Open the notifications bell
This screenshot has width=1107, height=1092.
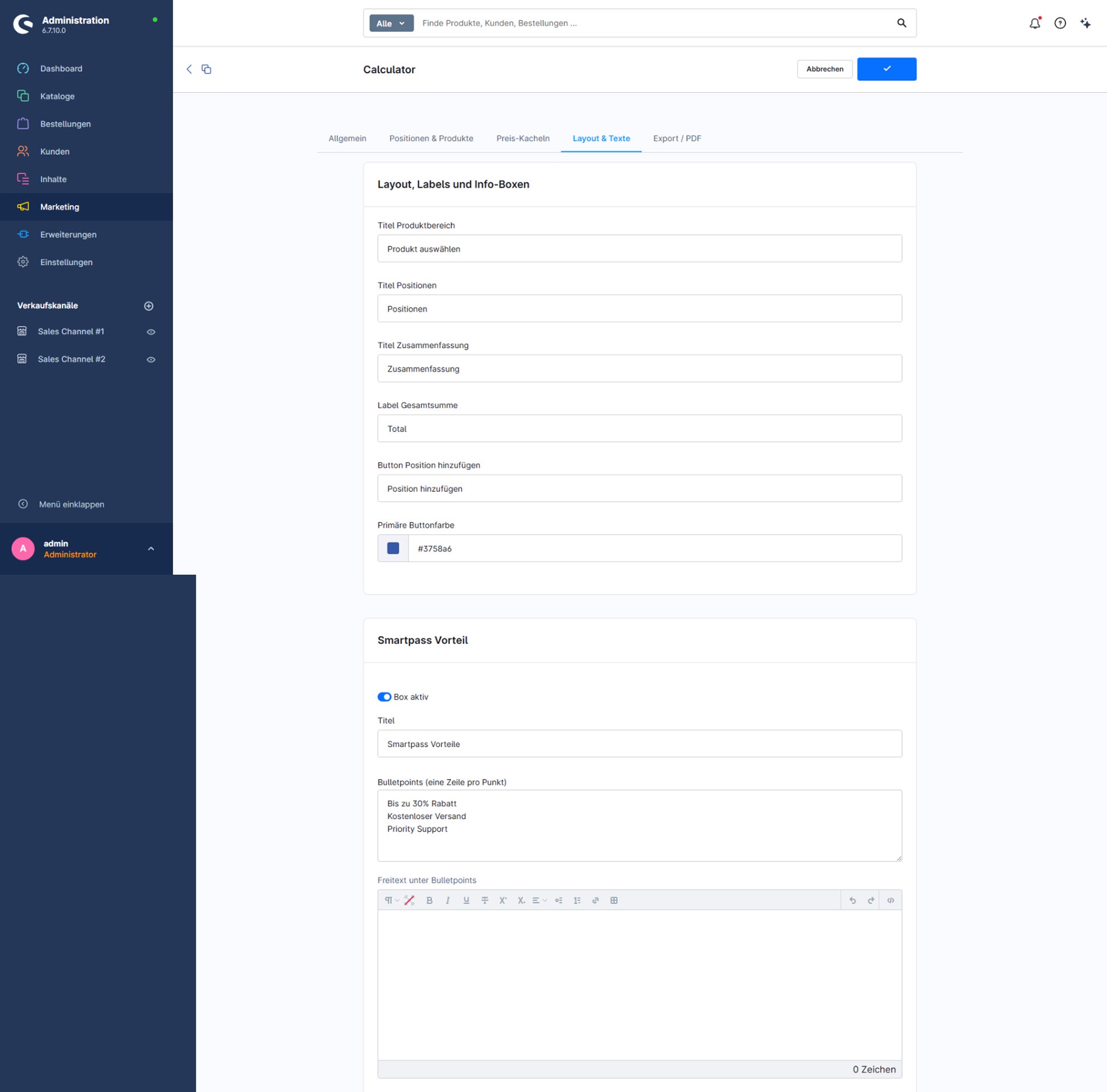point(1034,23)
